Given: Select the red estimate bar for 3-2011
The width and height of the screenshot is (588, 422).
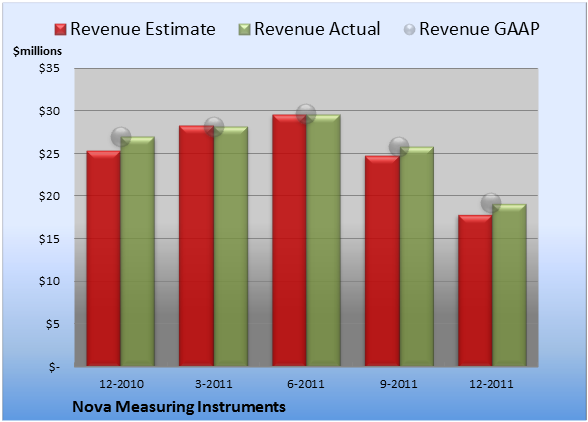Looking at the screenshot, I should pos(196,246).
